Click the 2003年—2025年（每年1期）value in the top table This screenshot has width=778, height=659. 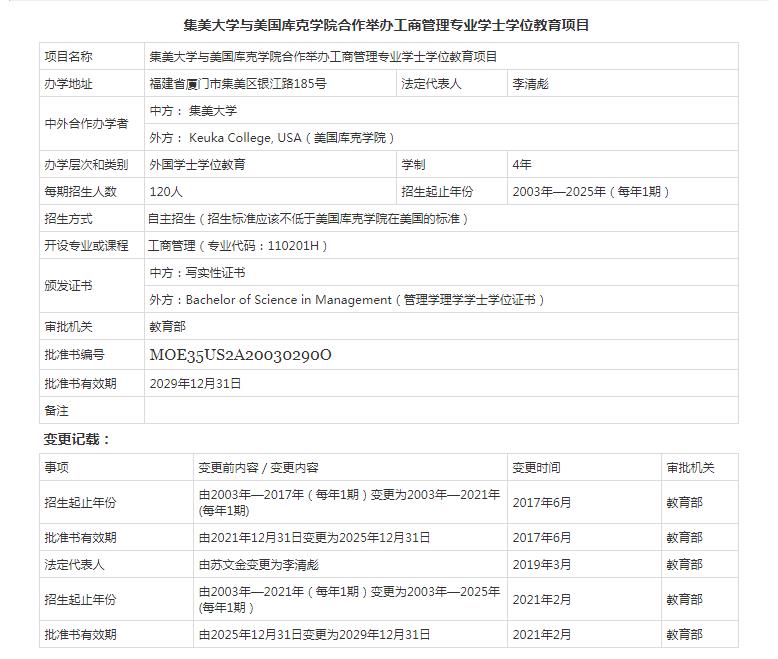[591, 192]
